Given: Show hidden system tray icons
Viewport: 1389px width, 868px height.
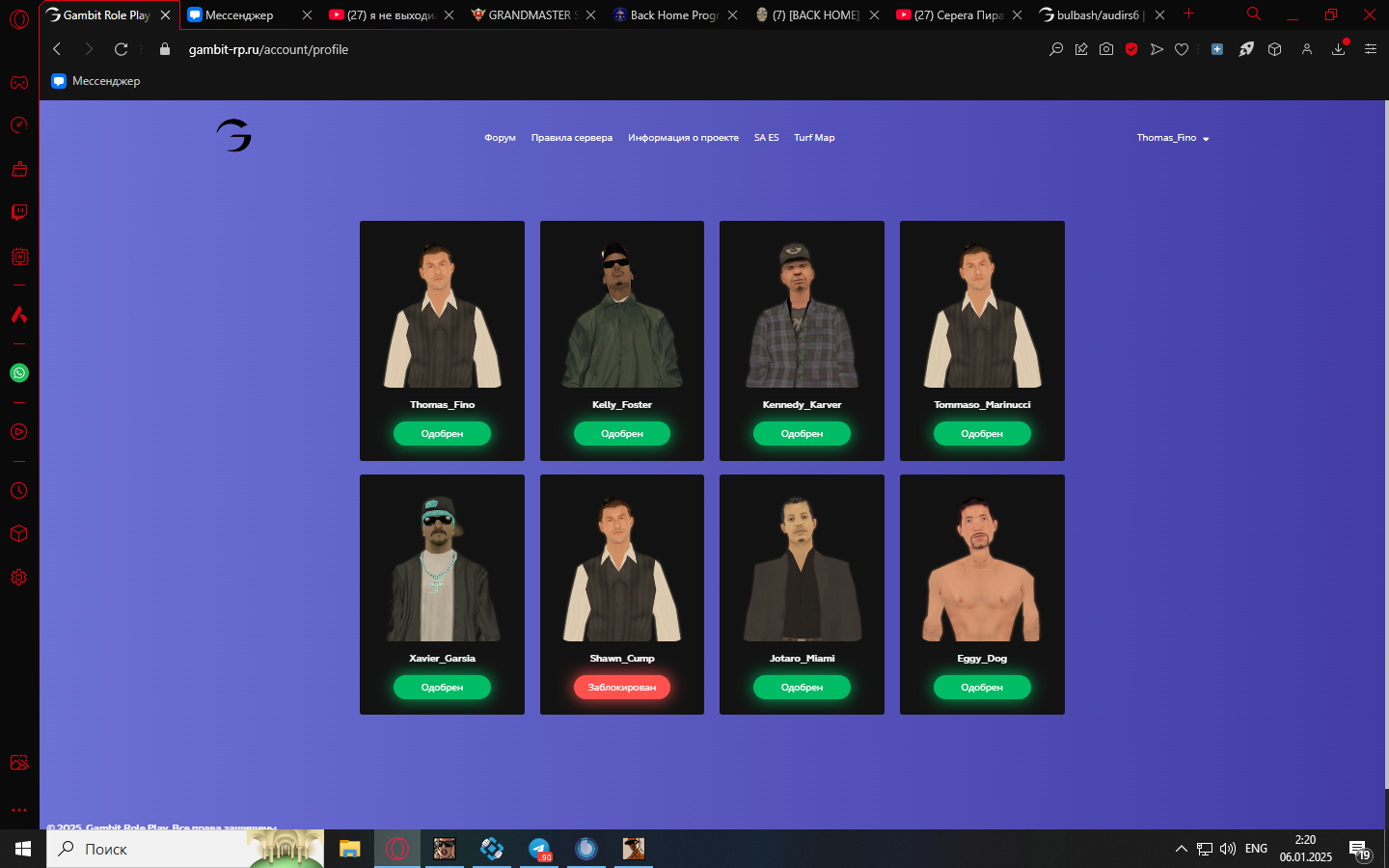Looking at the screenshot, I should point(1181,849).
